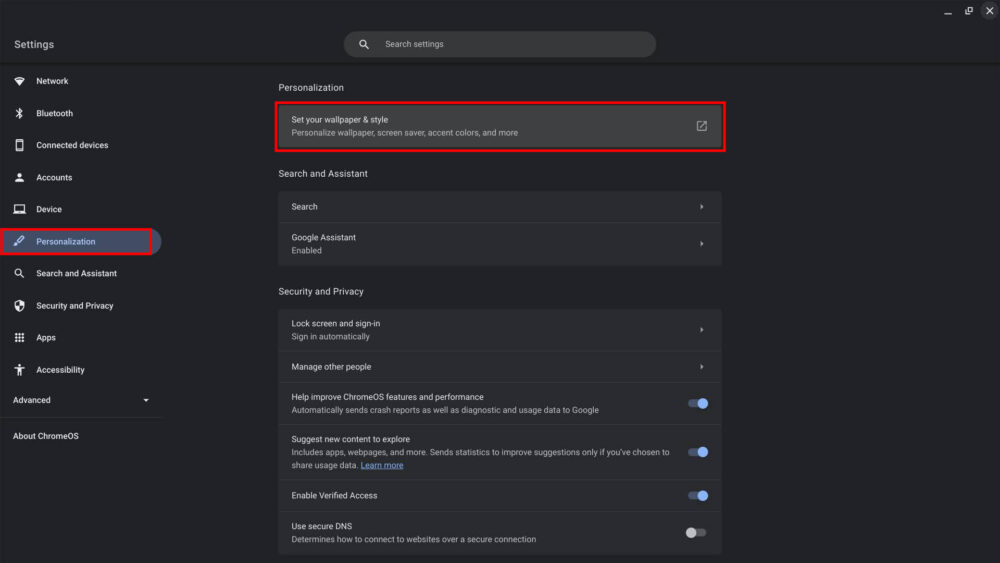Expand the Advanced settings section

pos(146,400)
